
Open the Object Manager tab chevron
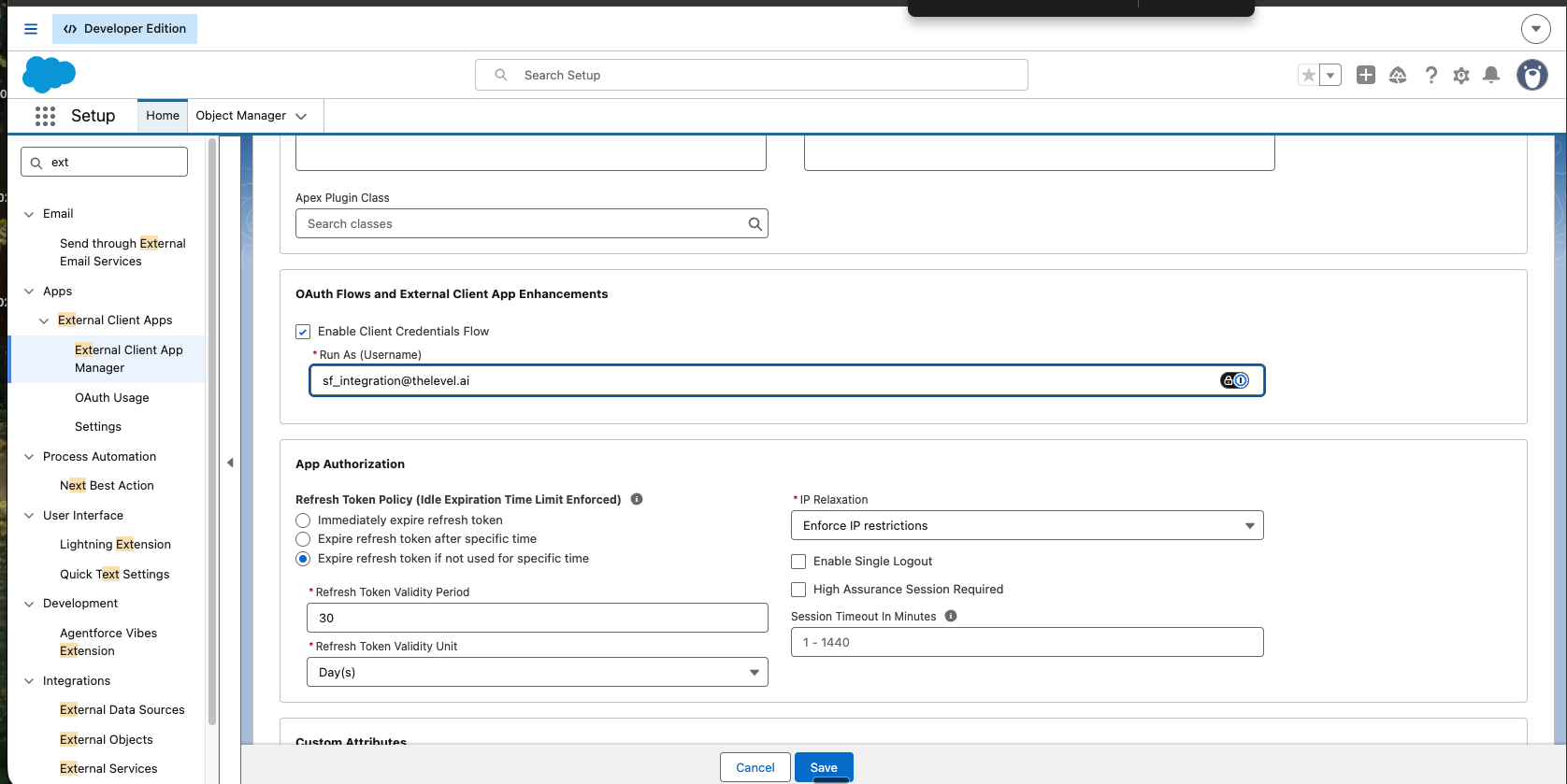(x=301, y=116)
